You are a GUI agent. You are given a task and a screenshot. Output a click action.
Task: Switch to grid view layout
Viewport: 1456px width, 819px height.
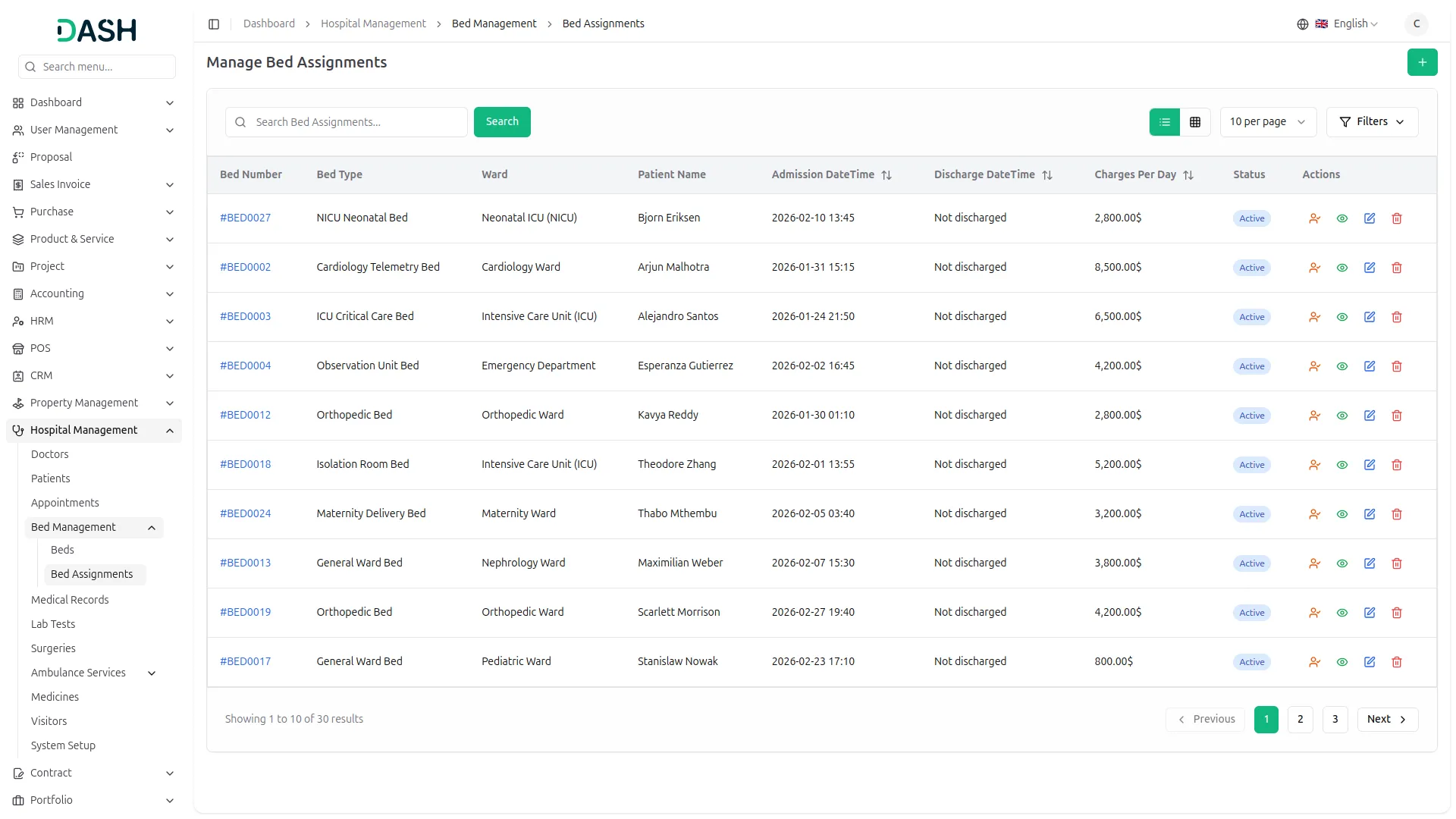tap(1194, 122)
